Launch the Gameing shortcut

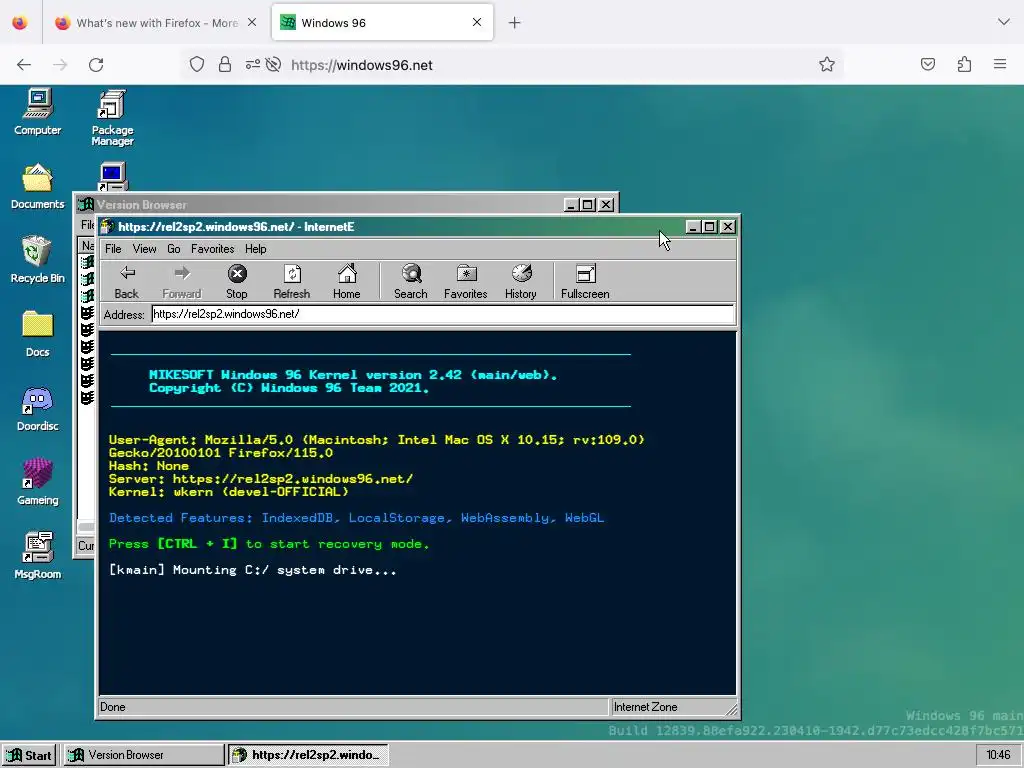(x=37, y=482)
